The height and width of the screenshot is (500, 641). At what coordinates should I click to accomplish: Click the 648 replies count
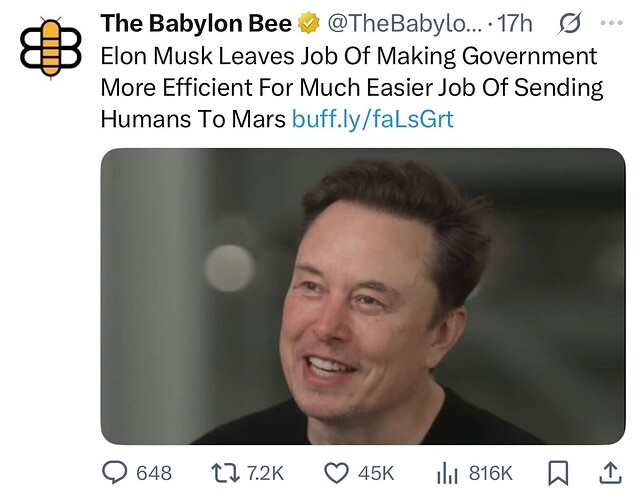154,472
